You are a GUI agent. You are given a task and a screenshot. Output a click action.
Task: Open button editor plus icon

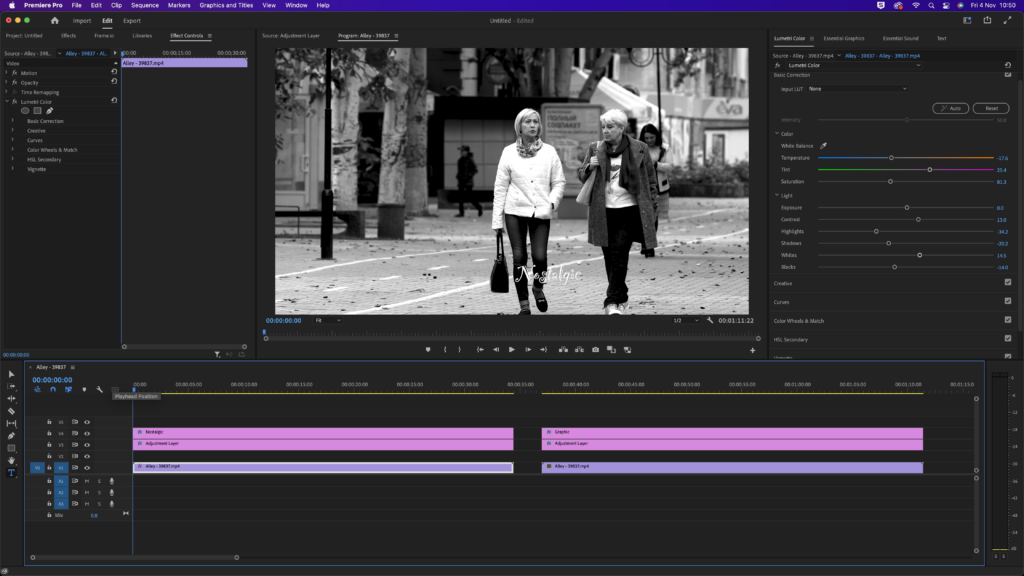[x=752, y=350]
